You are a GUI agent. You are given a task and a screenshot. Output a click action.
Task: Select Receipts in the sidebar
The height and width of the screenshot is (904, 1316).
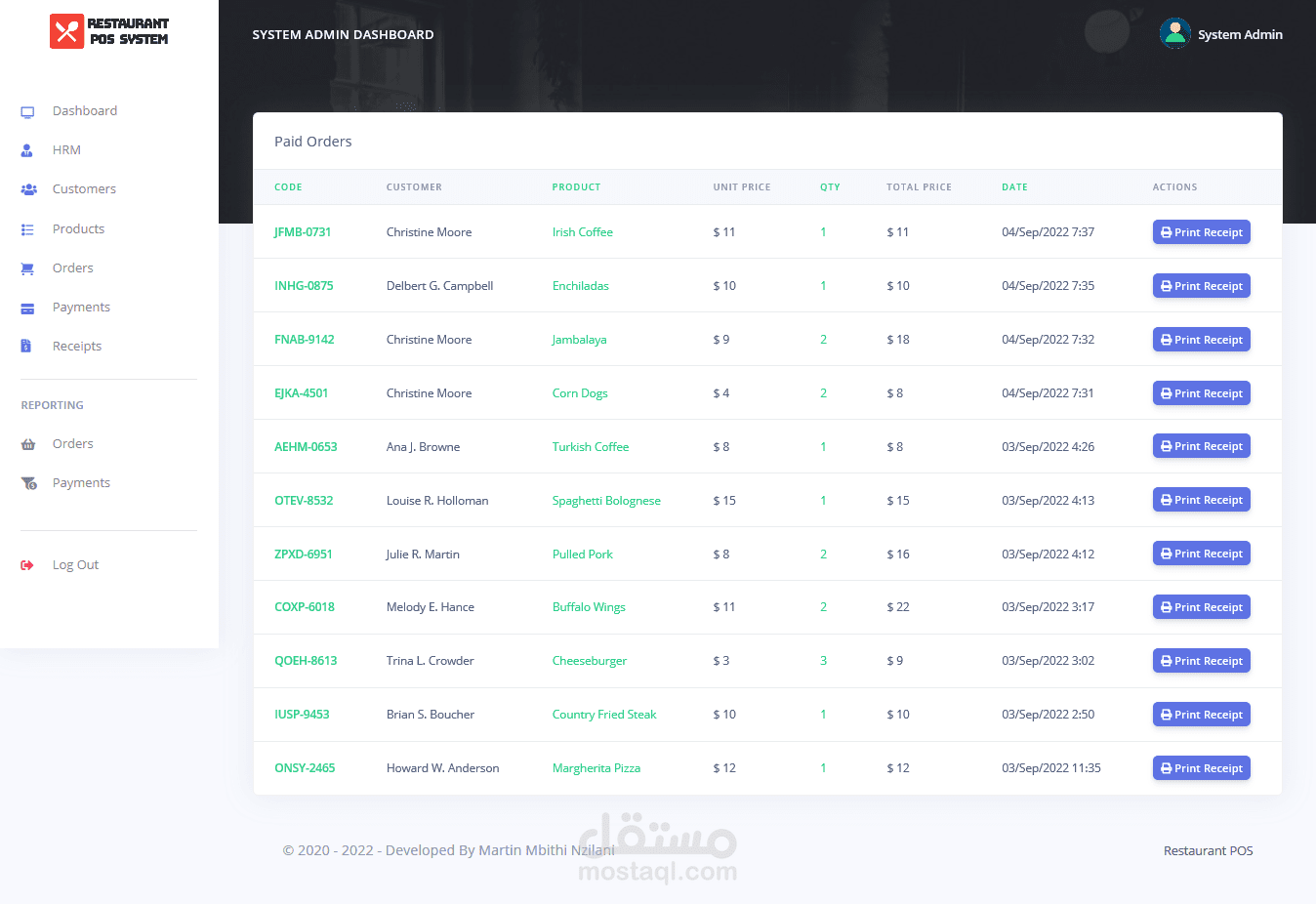coord(77,346)
